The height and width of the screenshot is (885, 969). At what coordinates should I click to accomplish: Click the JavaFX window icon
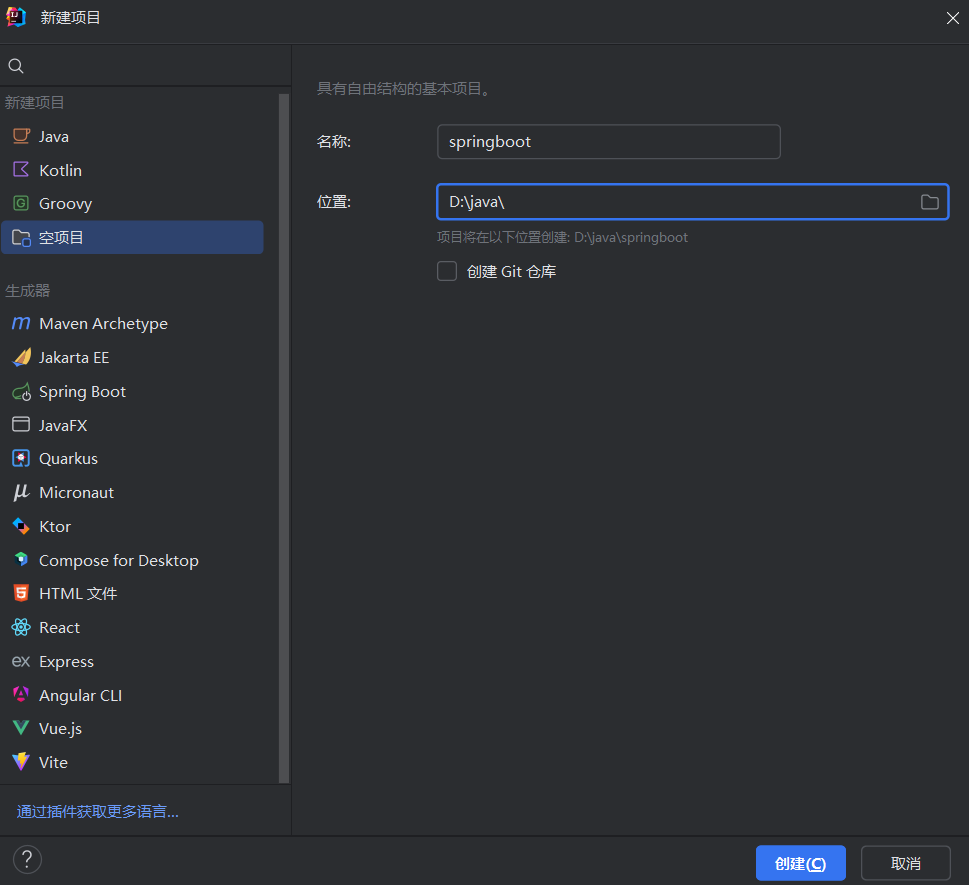pyautogui.click(x=21, y=425)
